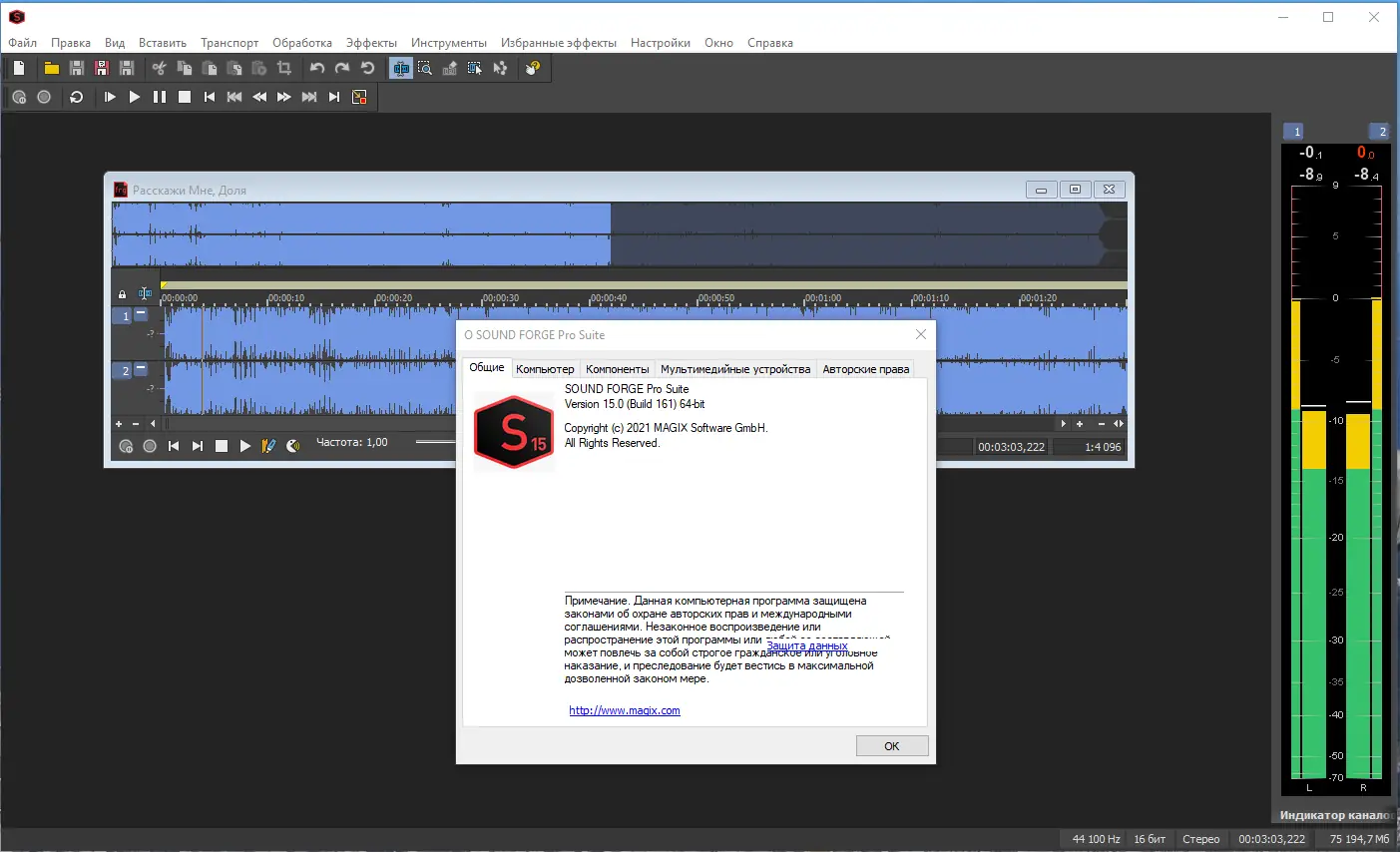Screen dimensions: 1400x852
Task: Select the Magnify zoom tool
Action: [424, 67]
